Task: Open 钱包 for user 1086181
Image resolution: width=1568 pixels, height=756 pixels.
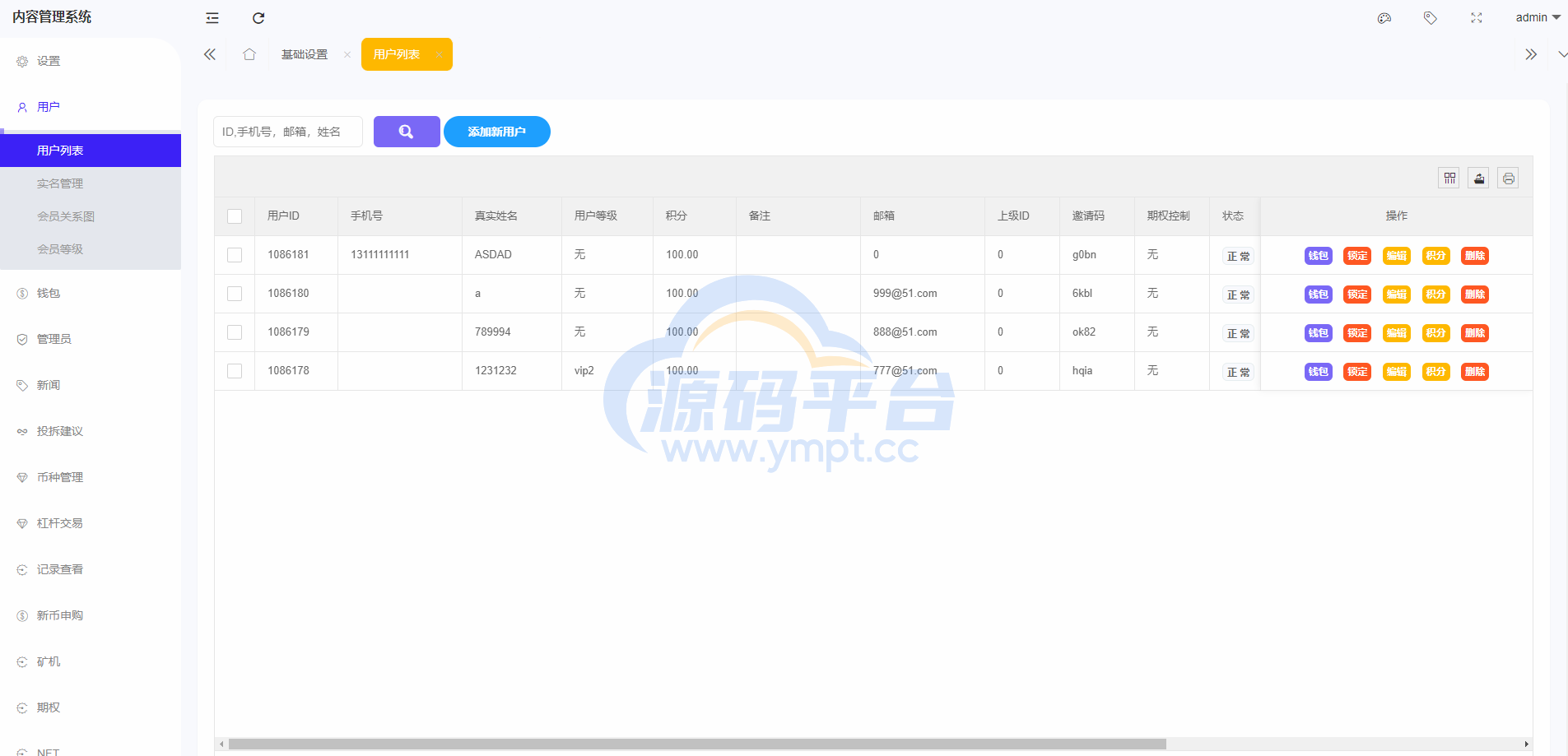Action: (x=1319, y=256)
